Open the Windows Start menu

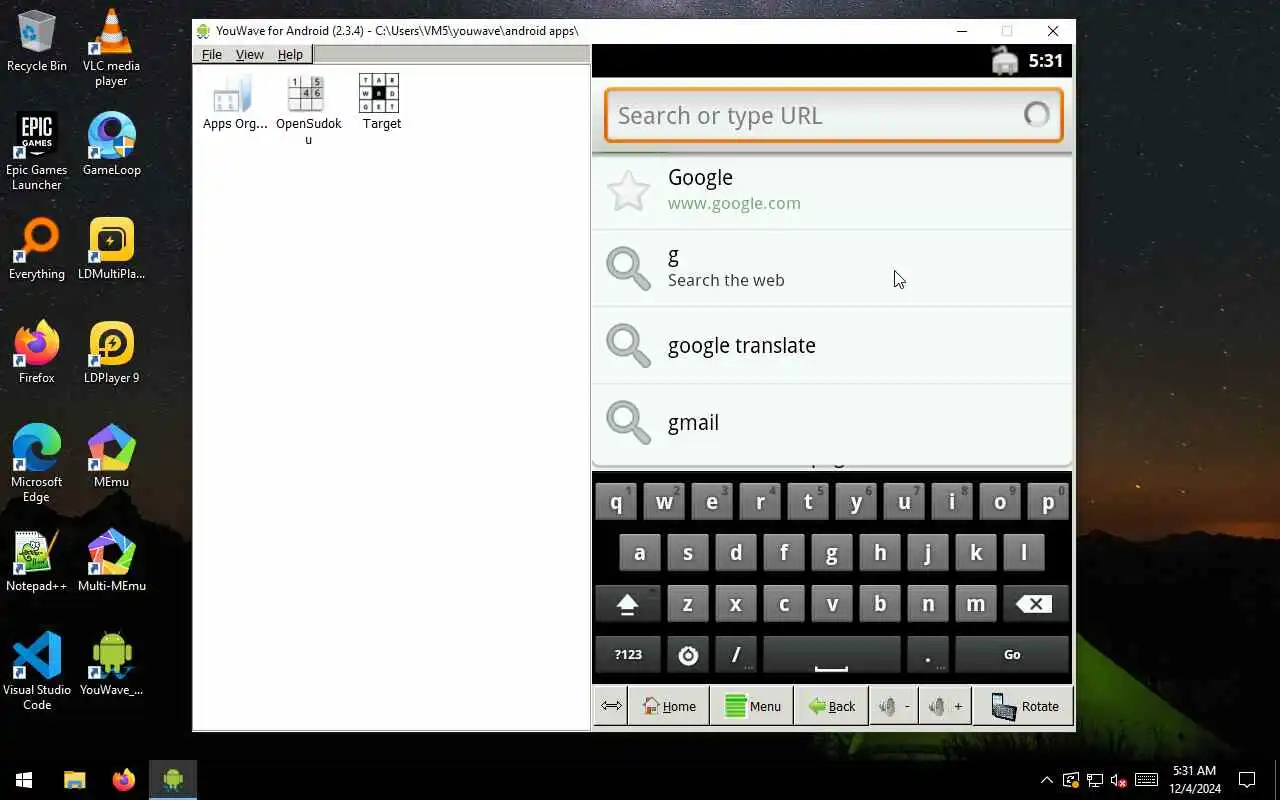pos(24,780)
